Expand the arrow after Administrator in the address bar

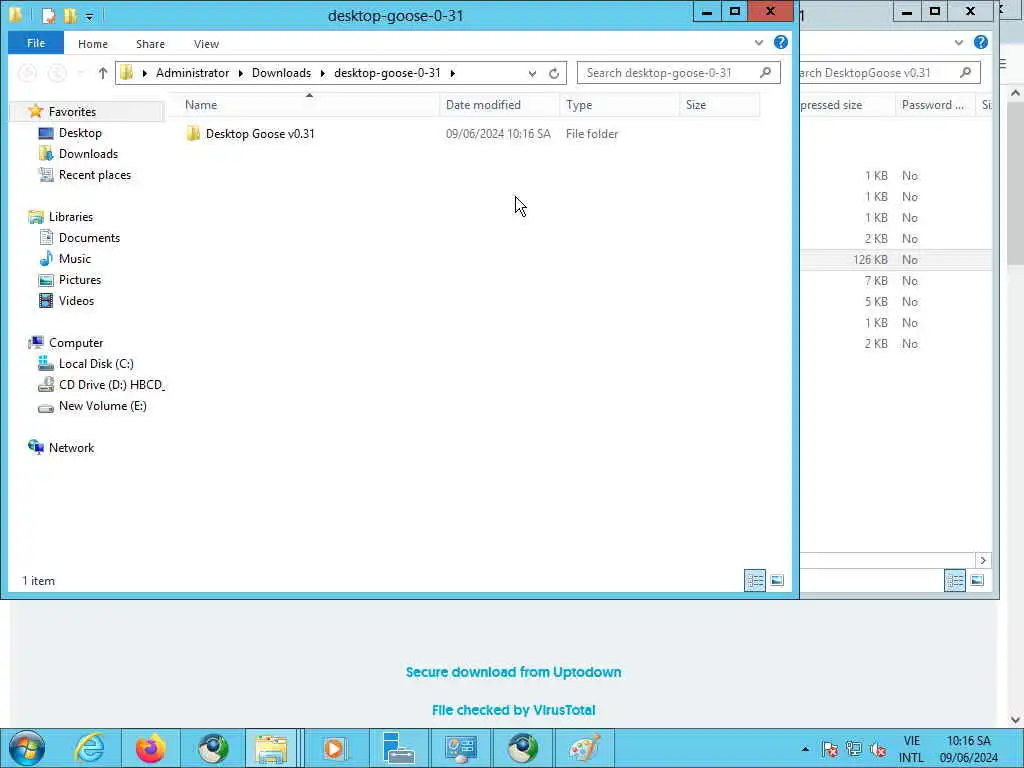click(x=241, y=73)
